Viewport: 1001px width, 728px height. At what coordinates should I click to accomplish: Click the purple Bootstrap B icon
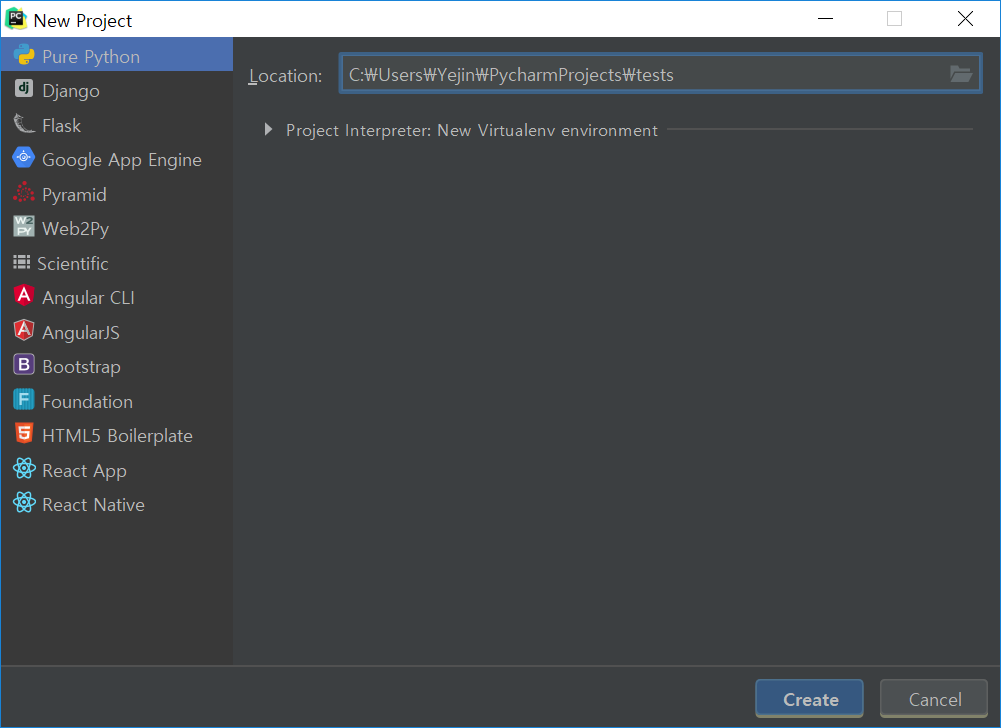(24, 365)
